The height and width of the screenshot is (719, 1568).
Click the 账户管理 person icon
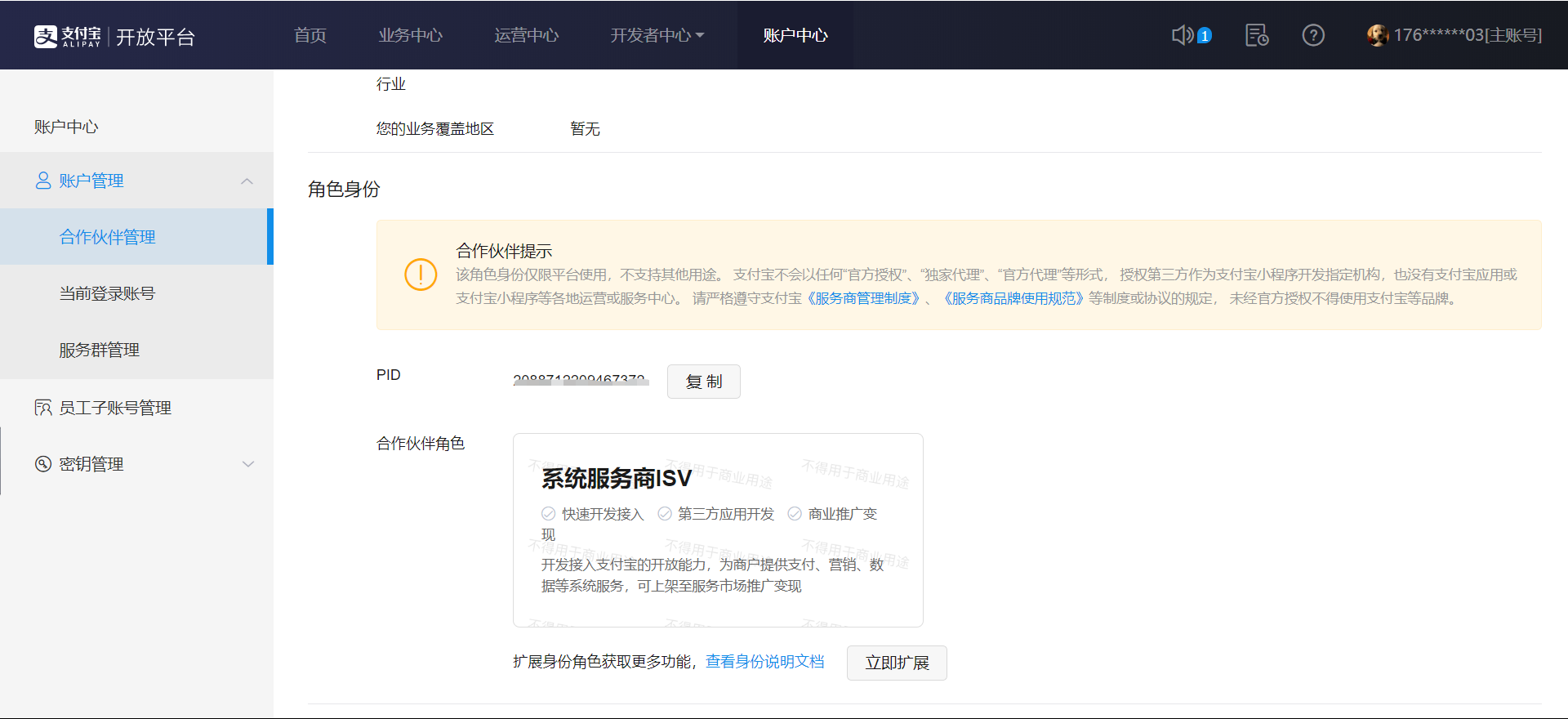coord(43,181)
